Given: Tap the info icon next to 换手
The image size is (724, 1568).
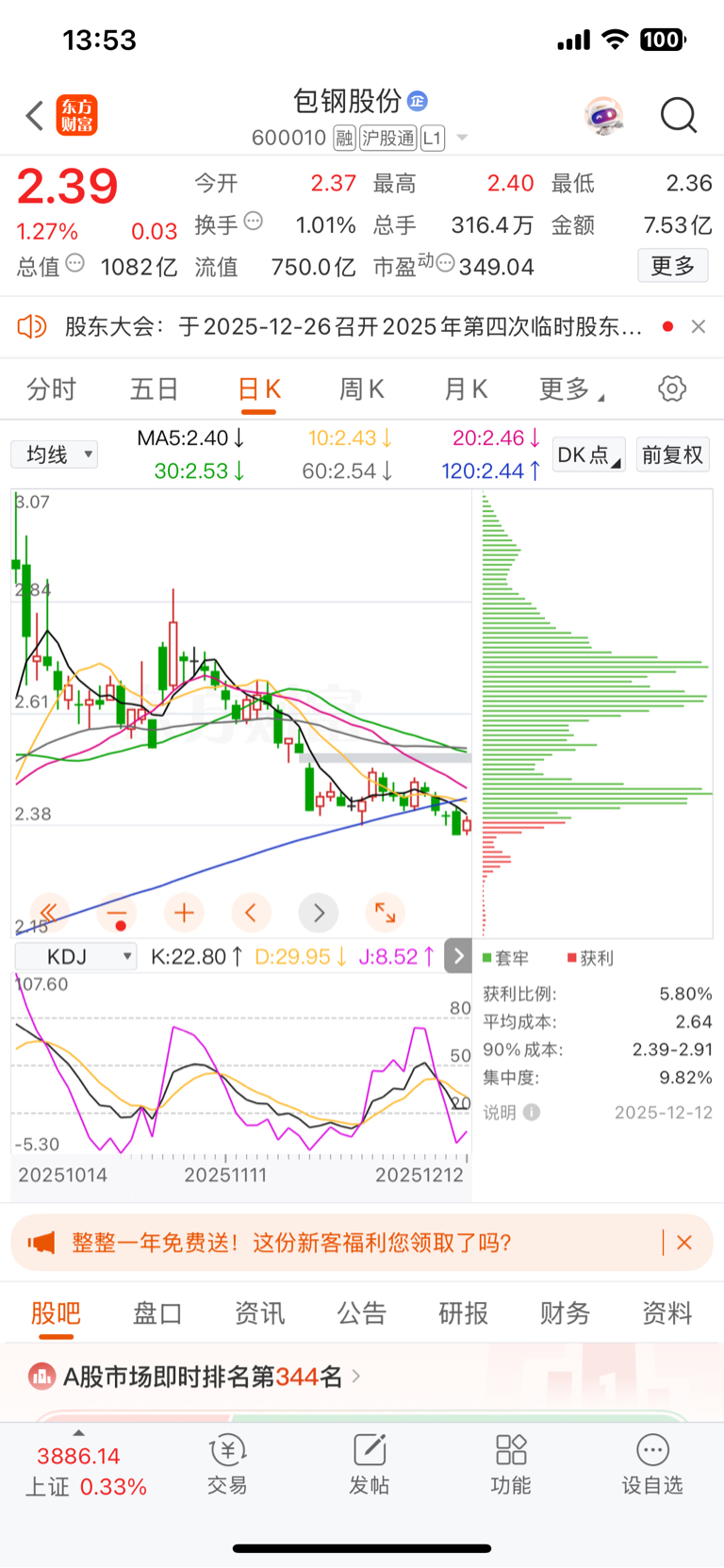Looking at the screenshot, I should coord(254,222).
